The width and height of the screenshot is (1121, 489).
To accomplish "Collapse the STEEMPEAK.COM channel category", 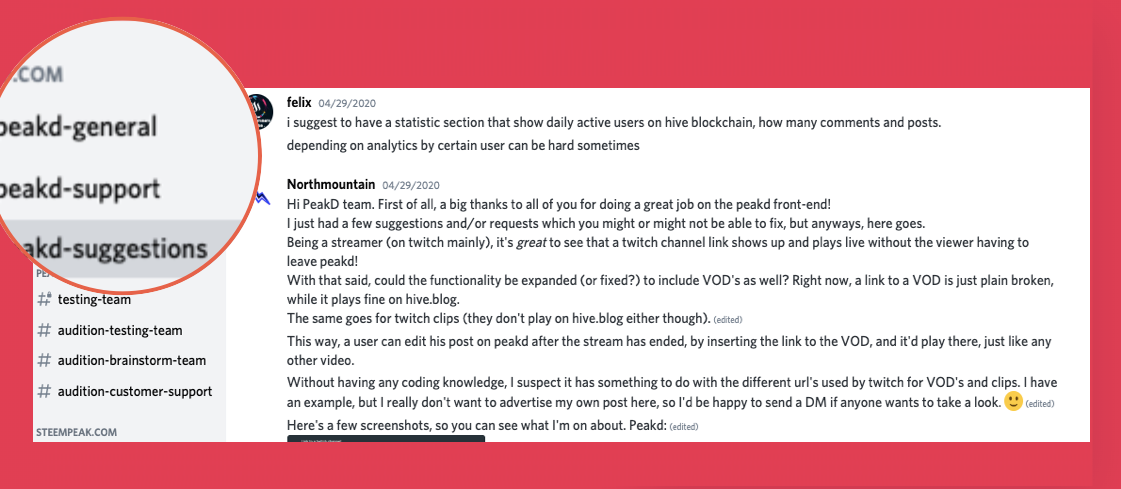I will pyautogui.click(x=76, y=433).
